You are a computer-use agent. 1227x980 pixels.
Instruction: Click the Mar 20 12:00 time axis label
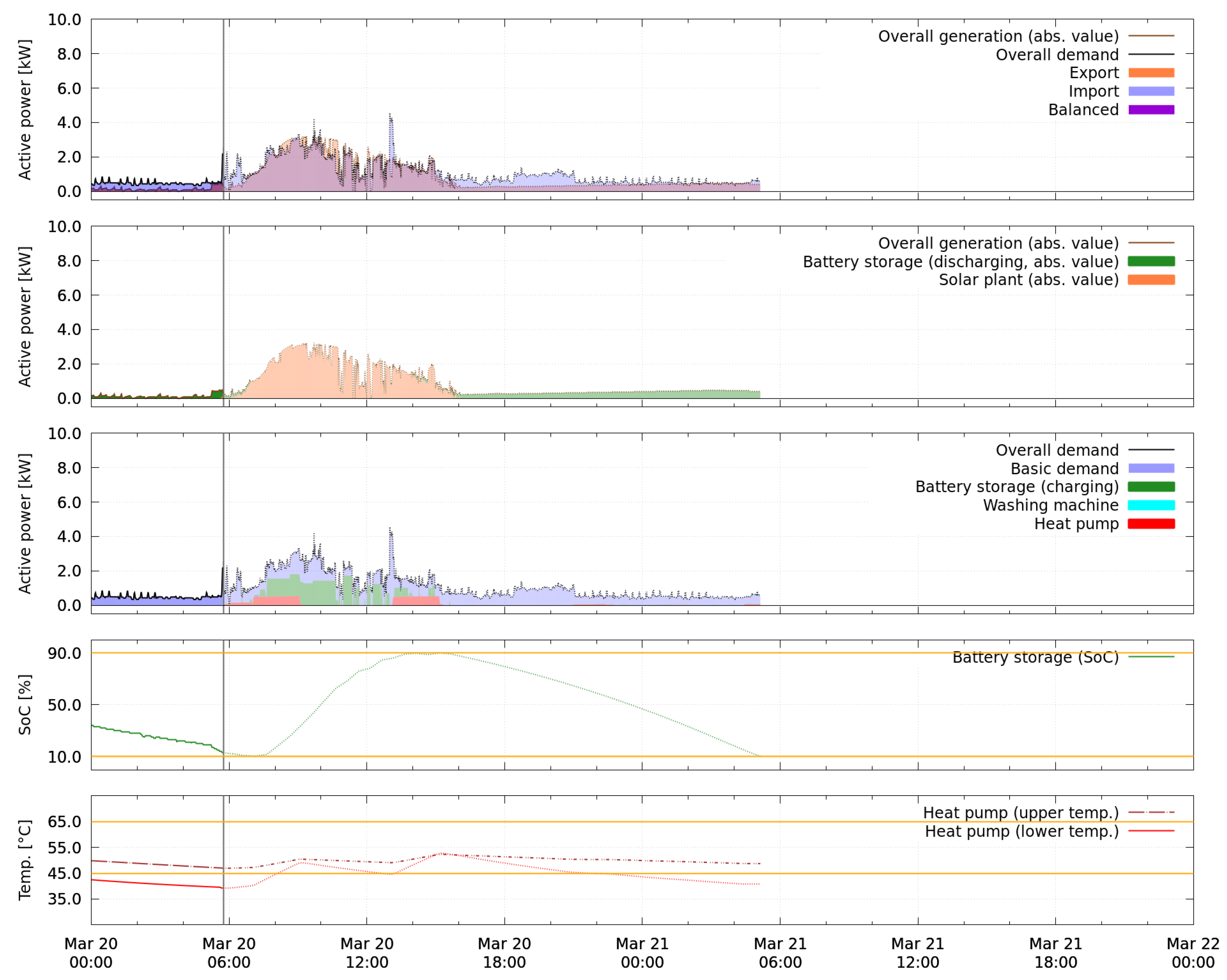click(x=367, y=953)
